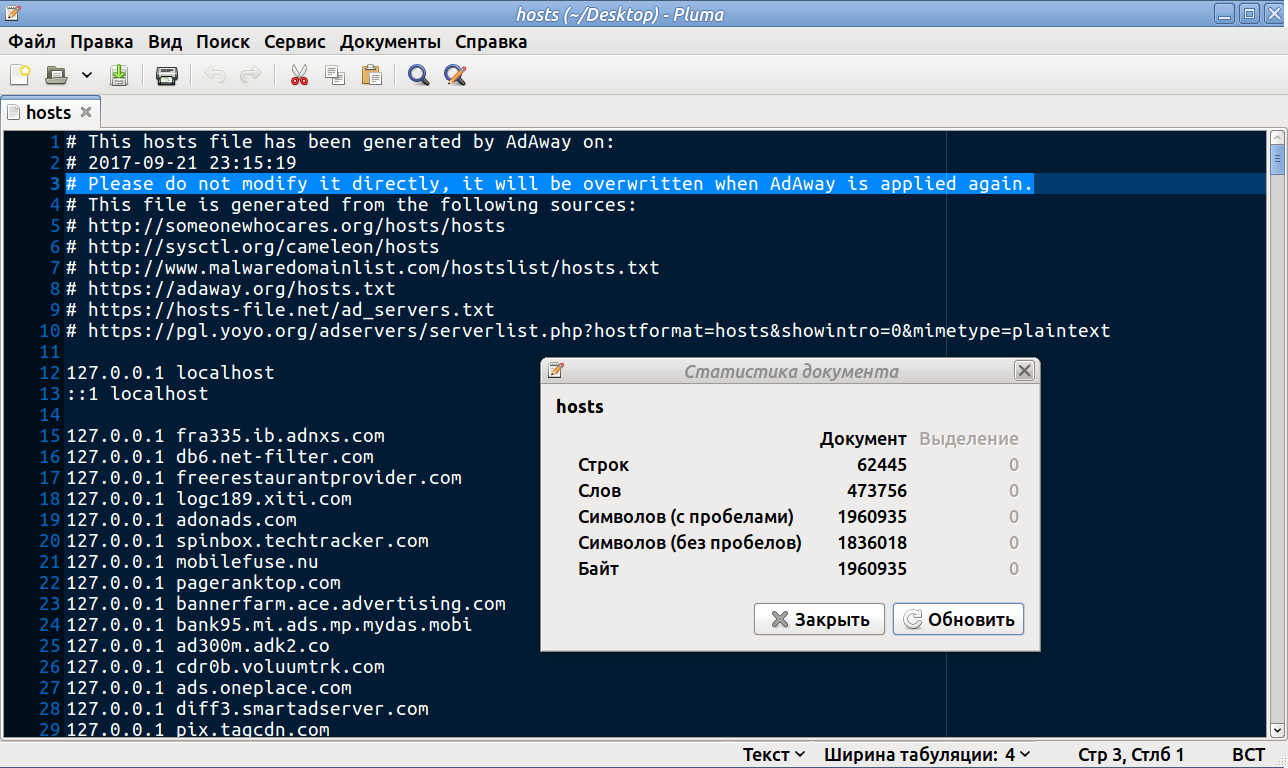The image size is (1288, 768).
Task: Maximize the Pluma window
Action: [1248, 14]
